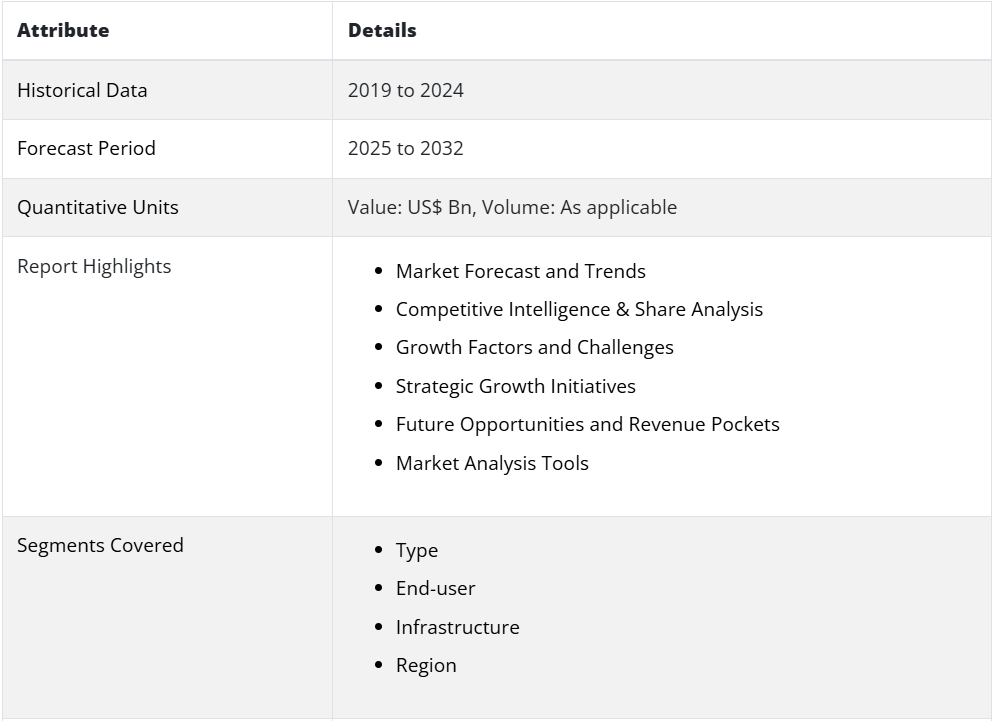The height and width of the screenshot is (721, 992).
Task: Select Growth Factors and Challenges item
Action: click(535, 347)
